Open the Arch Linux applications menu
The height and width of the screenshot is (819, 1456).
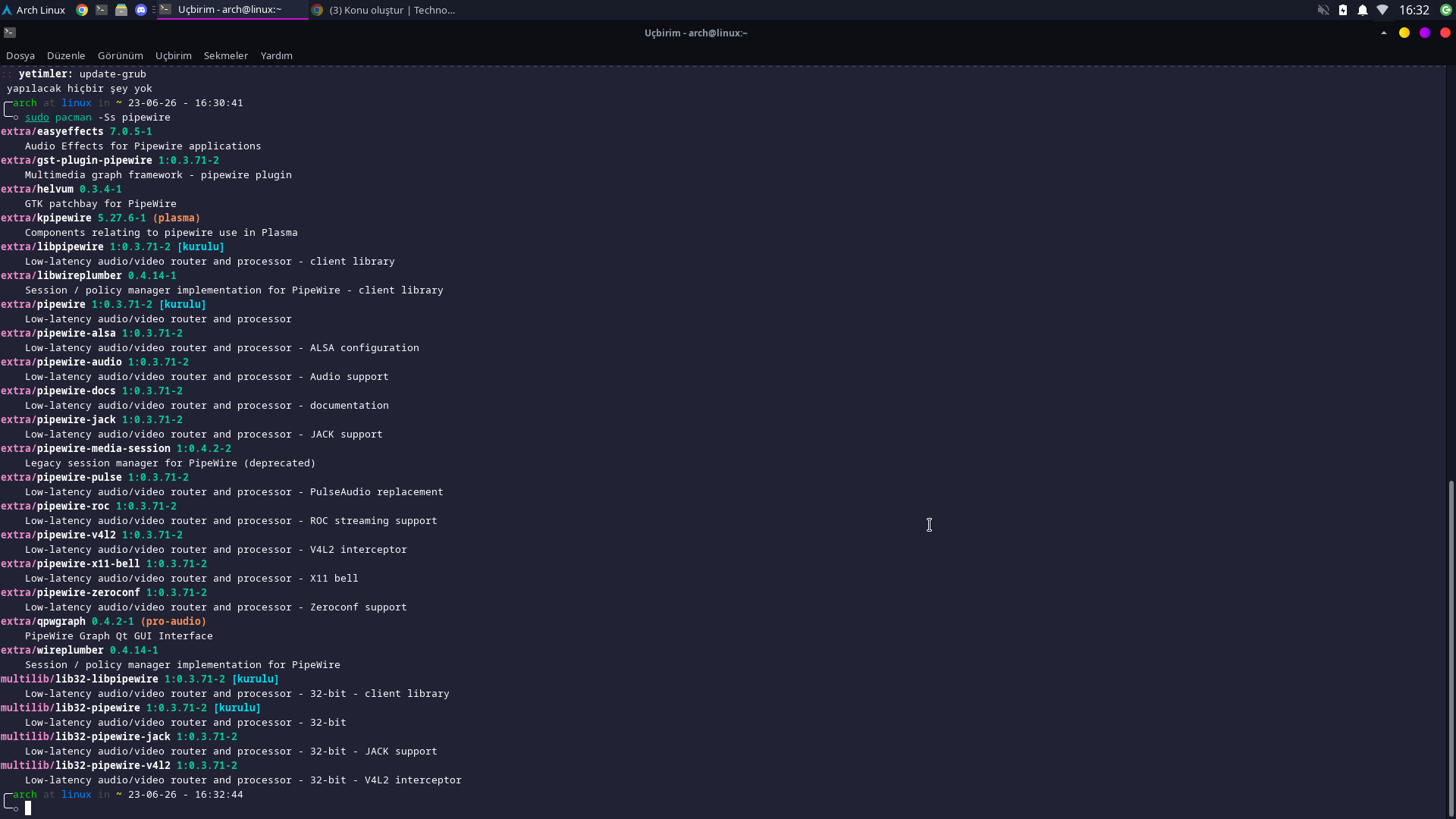[34, 10]
